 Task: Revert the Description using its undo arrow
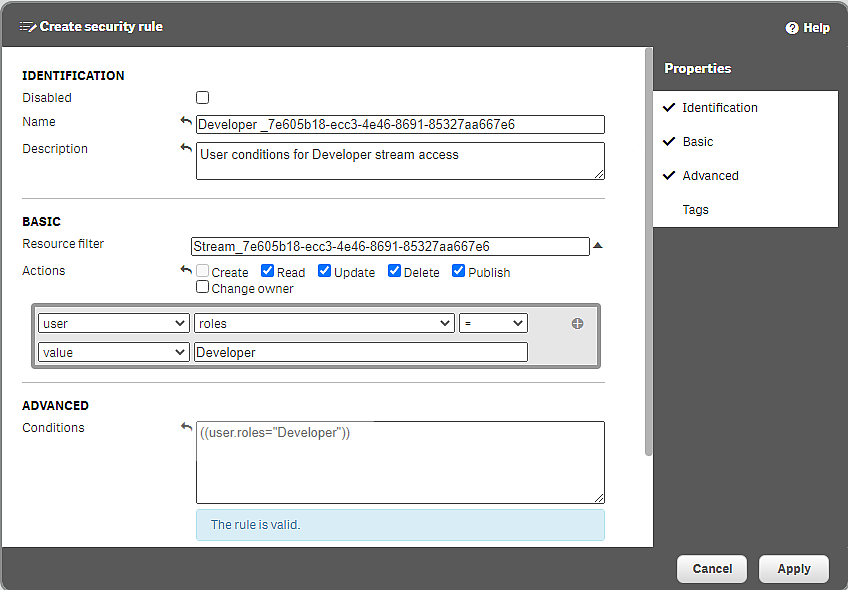[x=186, y=147]
